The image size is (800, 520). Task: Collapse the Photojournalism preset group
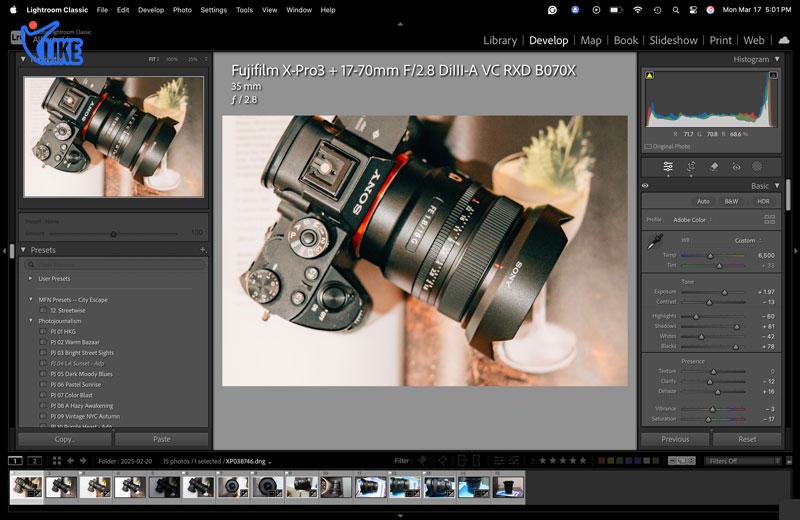click(31, 320)
